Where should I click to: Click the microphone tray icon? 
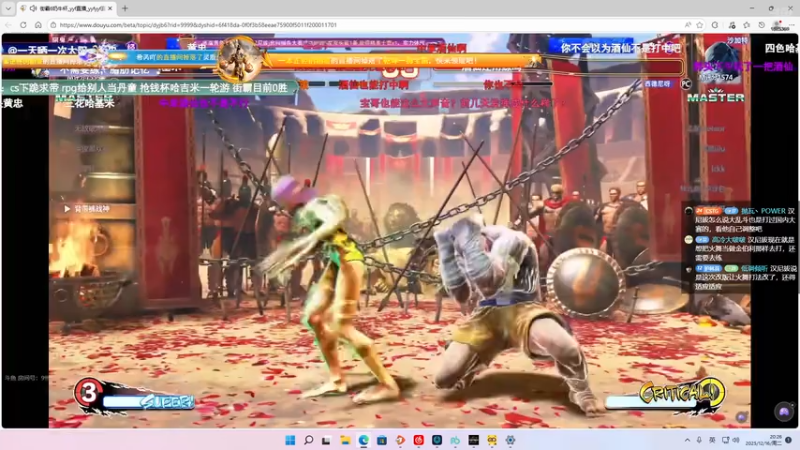699,440
